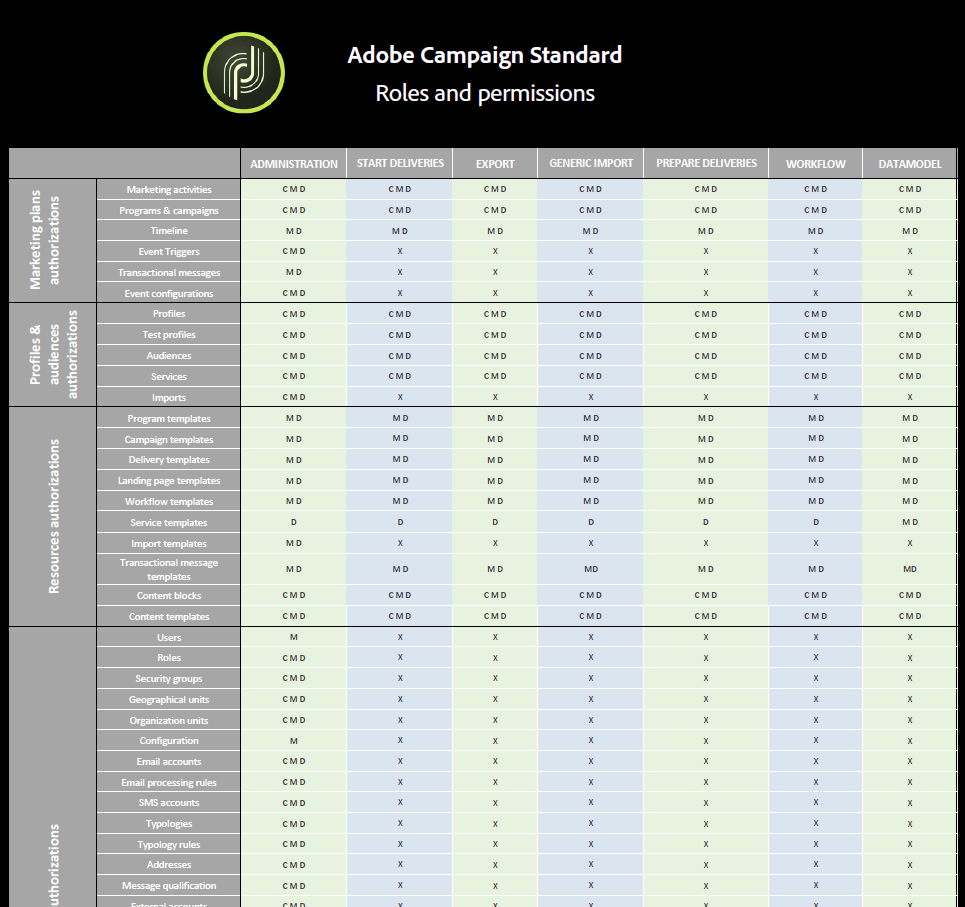The width and height of the screenshot is (965, 907).
Task: Click the Transactional messages row label
Action: click(x=169, y=273)
